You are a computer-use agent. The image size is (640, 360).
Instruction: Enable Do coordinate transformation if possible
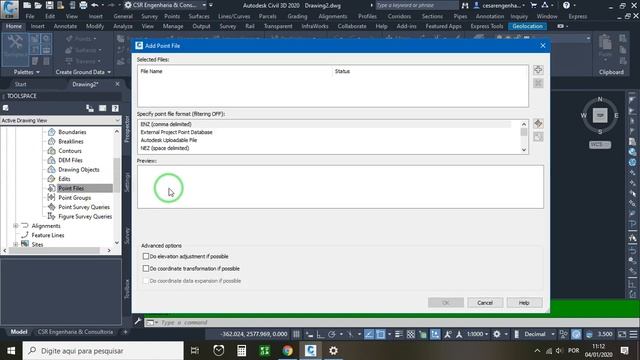tap(146, 269)
